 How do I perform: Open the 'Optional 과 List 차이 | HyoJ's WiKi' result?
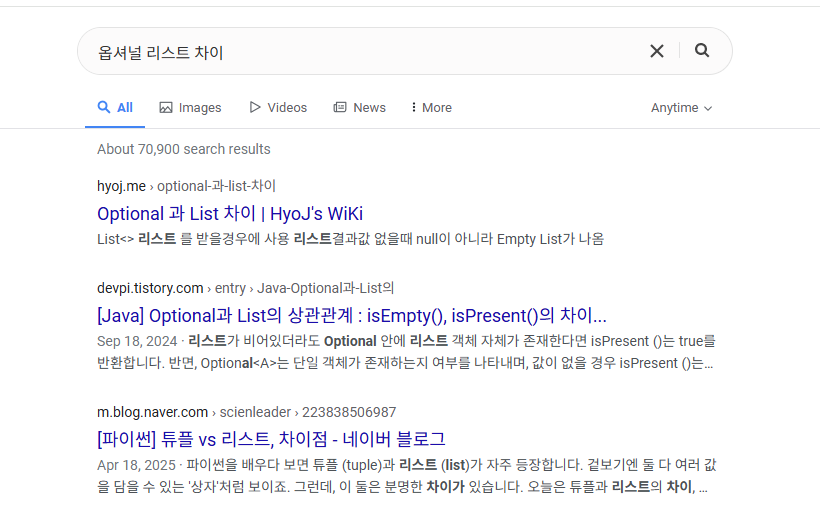230,213
